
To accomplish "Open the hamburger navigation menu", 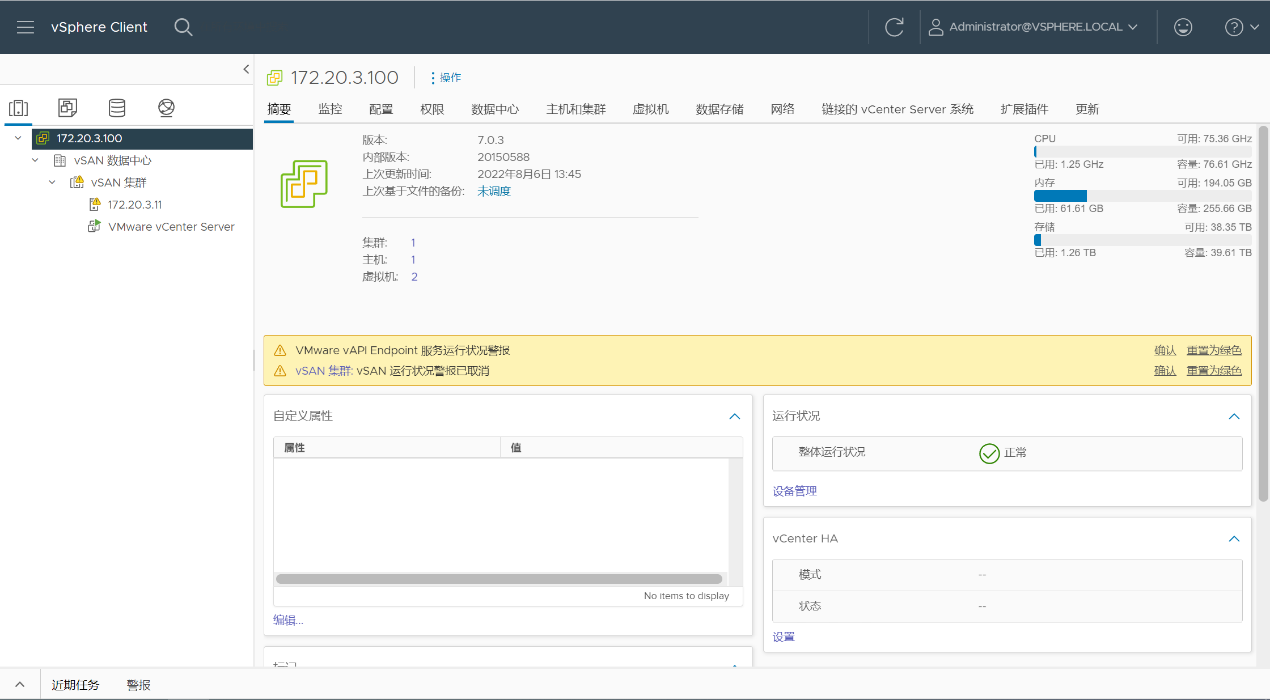I will tap(26, 27).
